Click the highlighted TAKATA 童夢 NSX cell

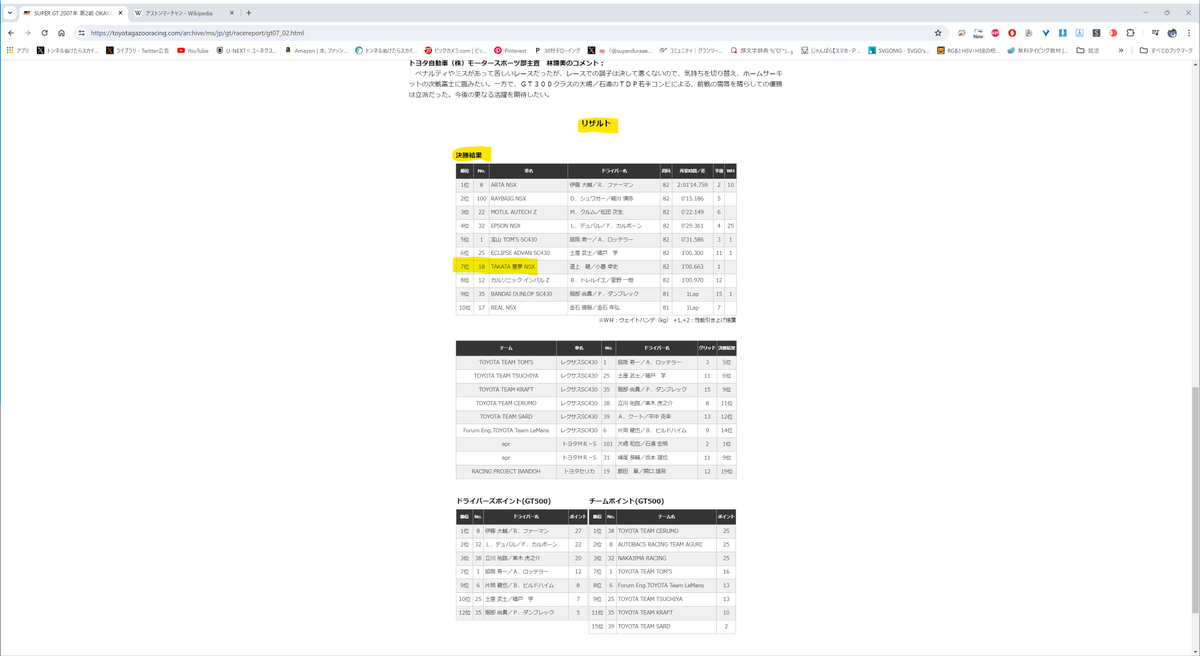pos(527,267)
